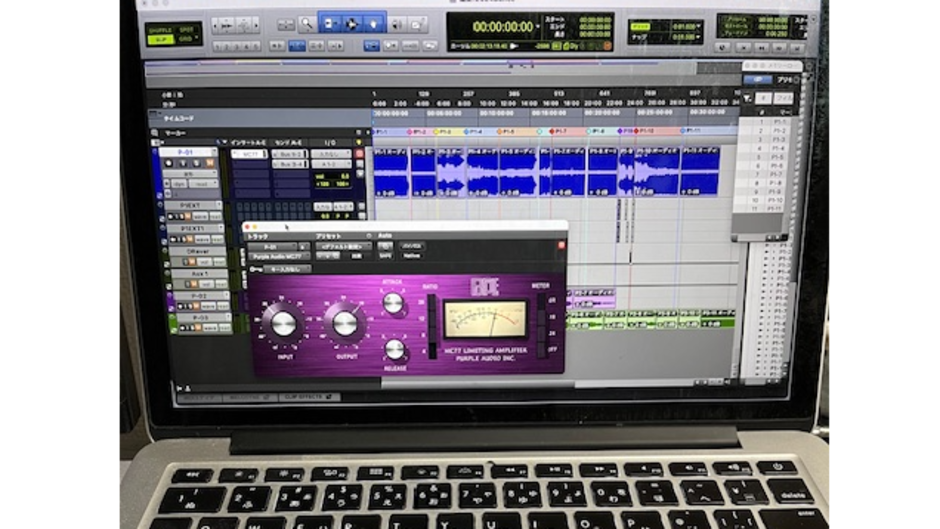This screenshot has height=529, width=940.
Task: Select ratio 4 button on MC77
Action: click(432, 350)
